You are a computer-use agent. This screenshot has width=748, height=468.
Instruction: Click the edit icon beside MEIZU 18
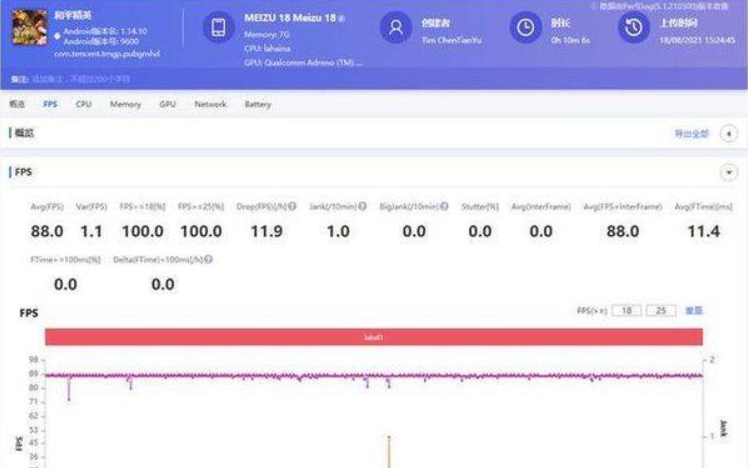tap(342, 19)
